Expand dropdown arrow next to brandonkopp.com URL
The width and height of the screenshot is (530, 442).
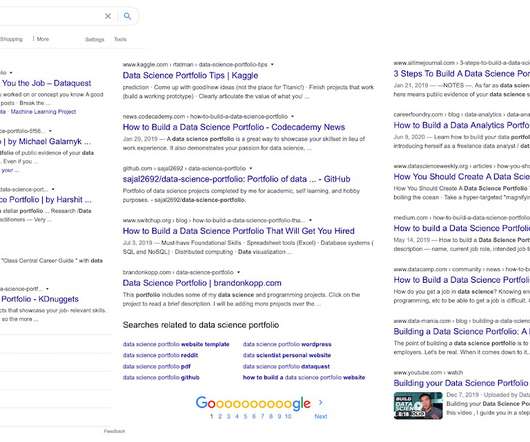238,272
